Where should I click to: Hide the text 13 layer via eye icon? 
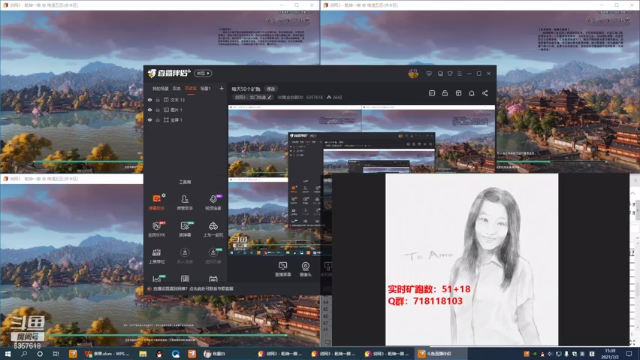[150, 100]
